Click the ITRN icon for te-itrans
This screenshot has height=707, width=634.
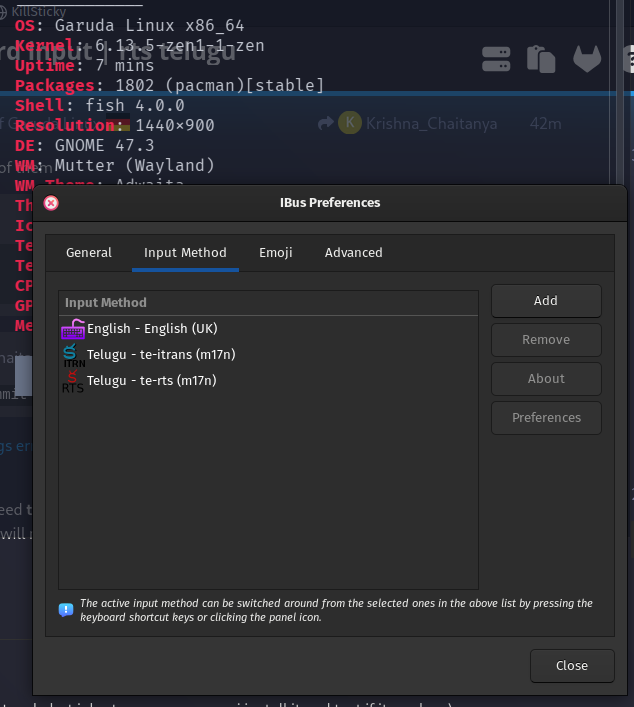coord(73,355)
